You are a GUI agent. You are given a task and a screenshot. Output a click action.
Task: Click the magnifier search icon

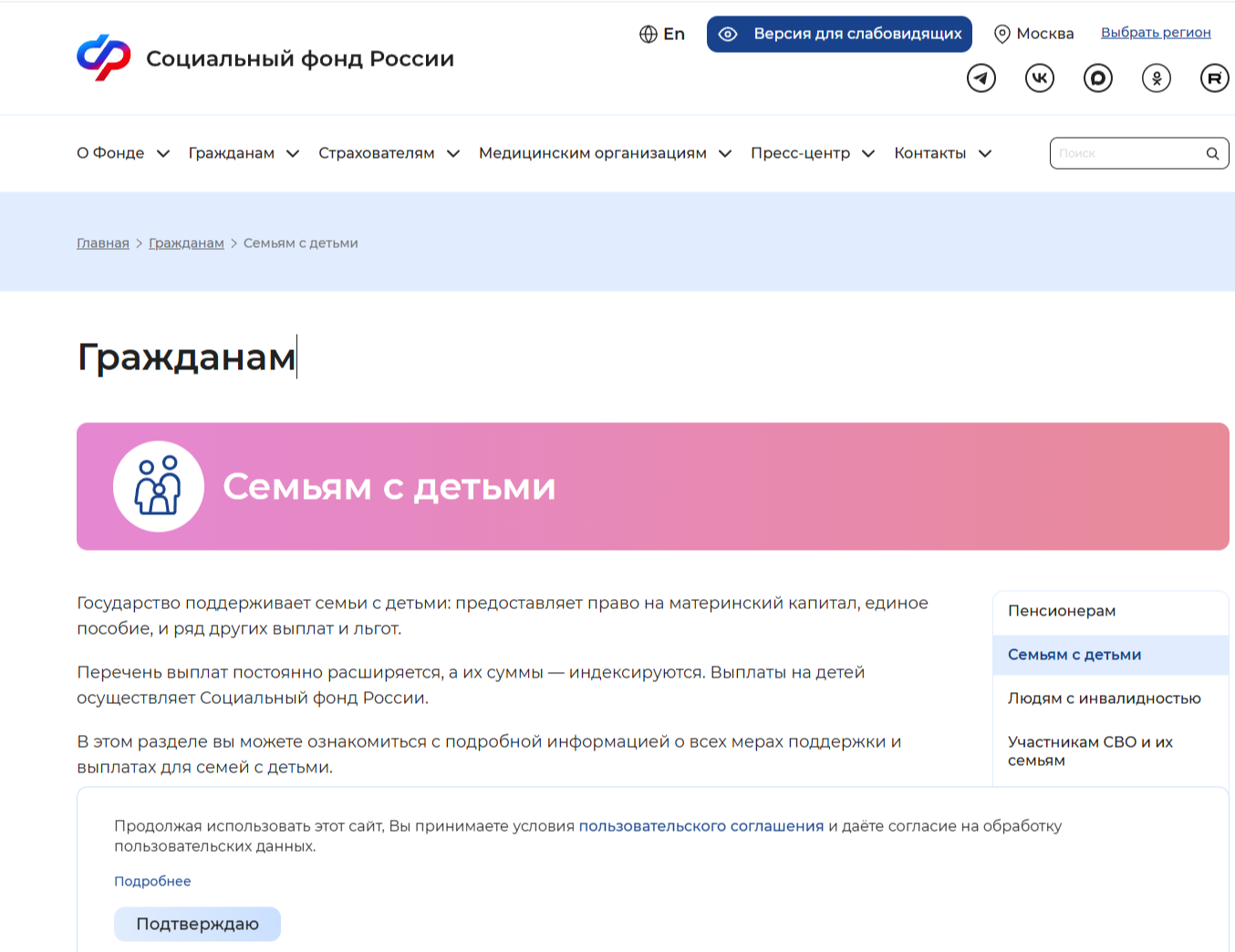click(x=1212, y=153)
